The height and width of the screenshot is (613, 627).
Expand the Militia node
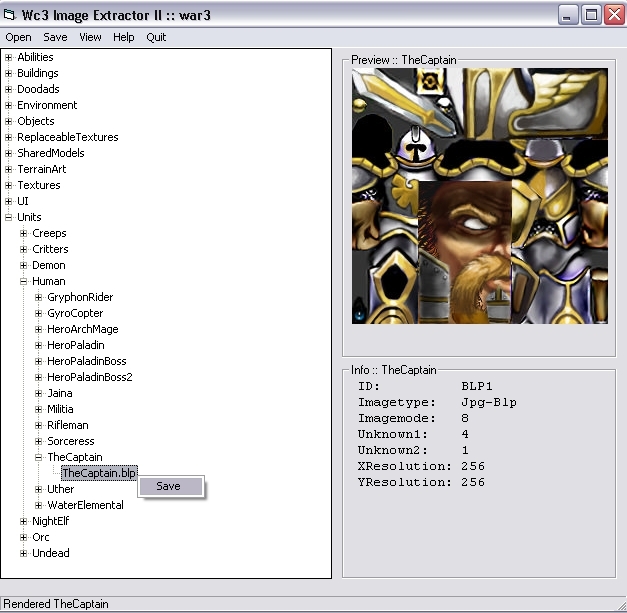coord(38,409)
